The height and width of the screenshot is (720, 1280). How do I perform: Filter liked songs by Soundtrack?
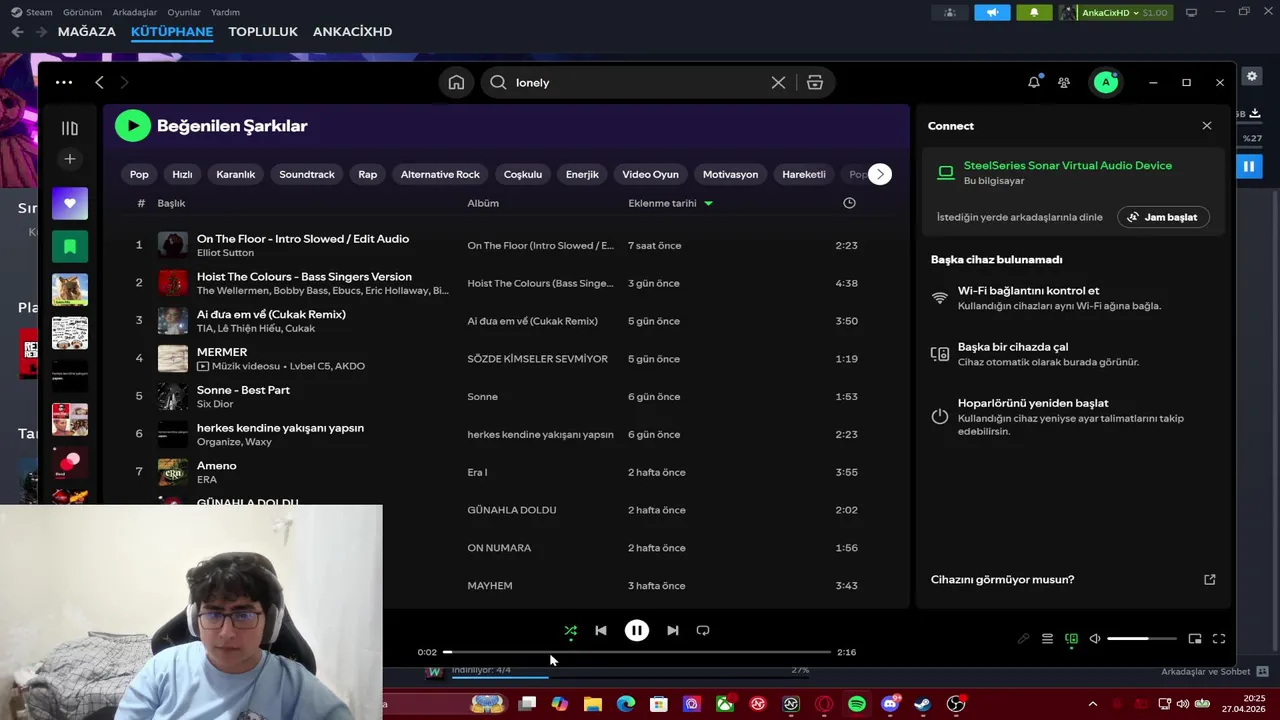pos(307,175)
